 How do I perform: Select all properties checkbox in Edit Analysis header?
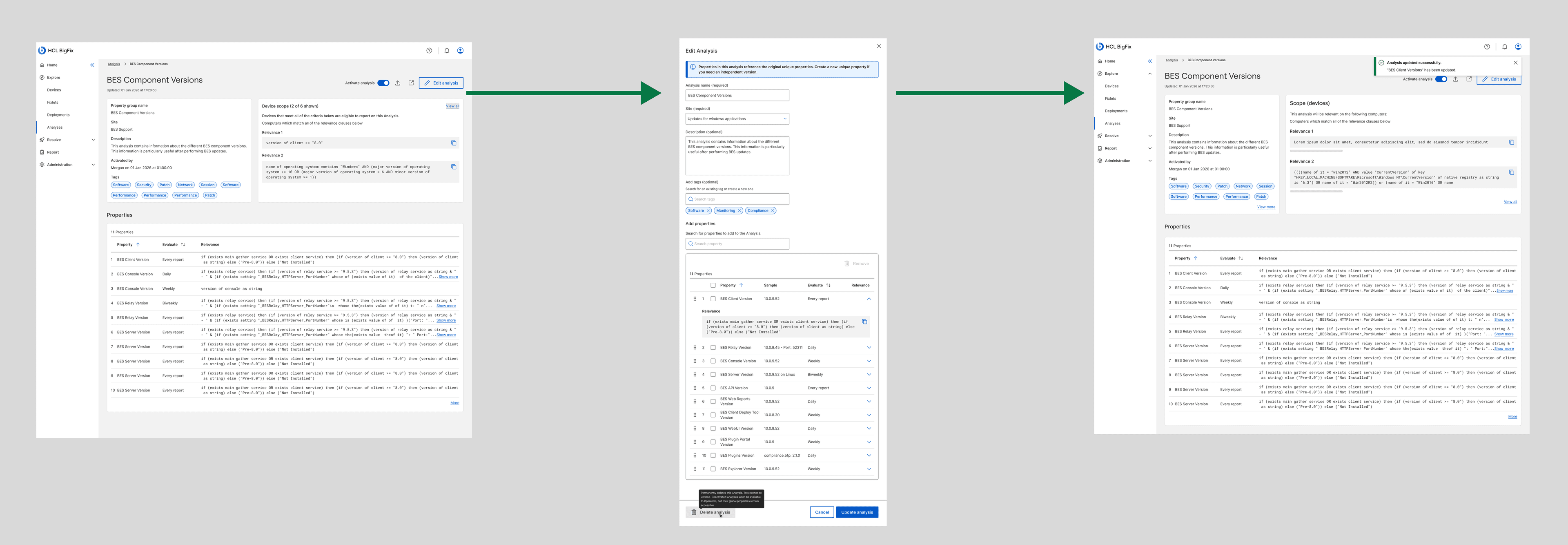click(713, 285)
